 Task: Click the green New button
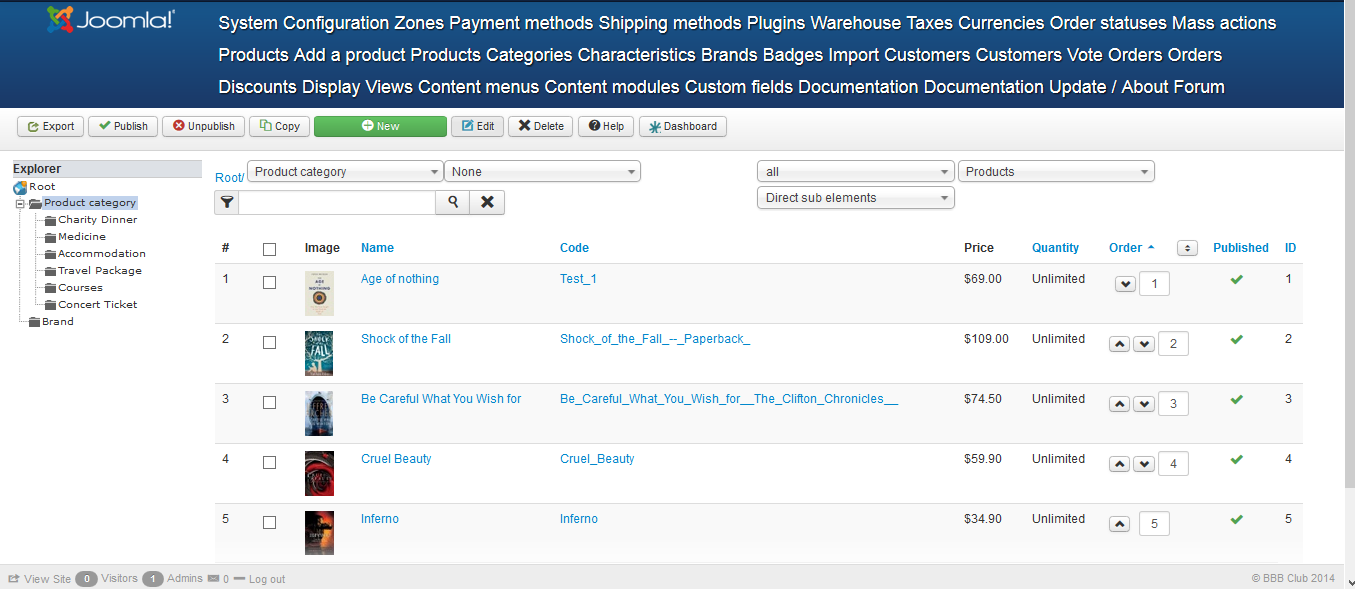pyautogui.click(x=380, y=127)
